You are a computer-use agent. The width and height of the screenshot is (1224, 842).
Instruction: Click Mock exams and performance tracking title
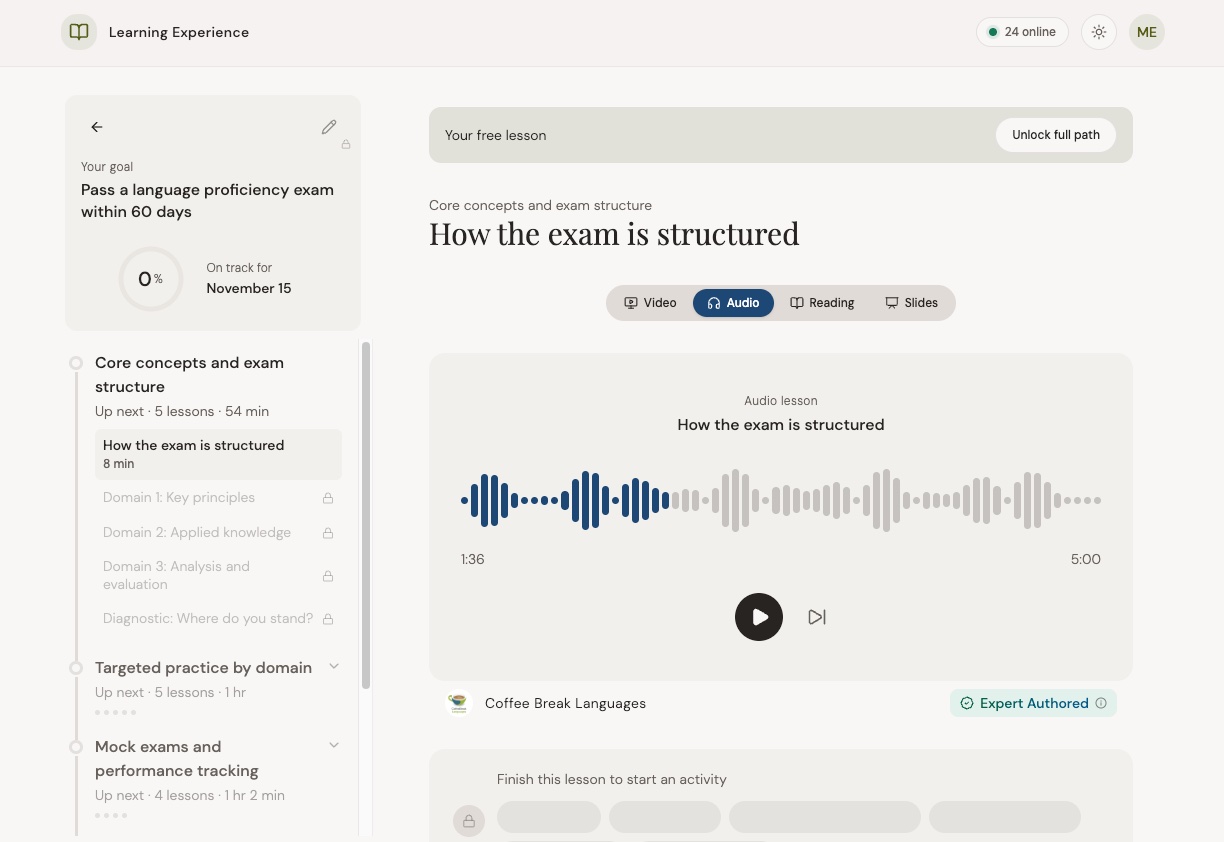pyautogui.click(x=177, y=759)
